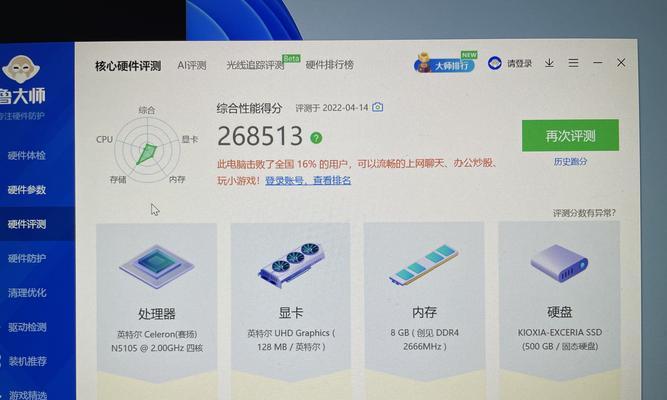The image size is (667, 400).
Task: Click the radar chart 显卡 axis label
Action: (x=190, y=139)
